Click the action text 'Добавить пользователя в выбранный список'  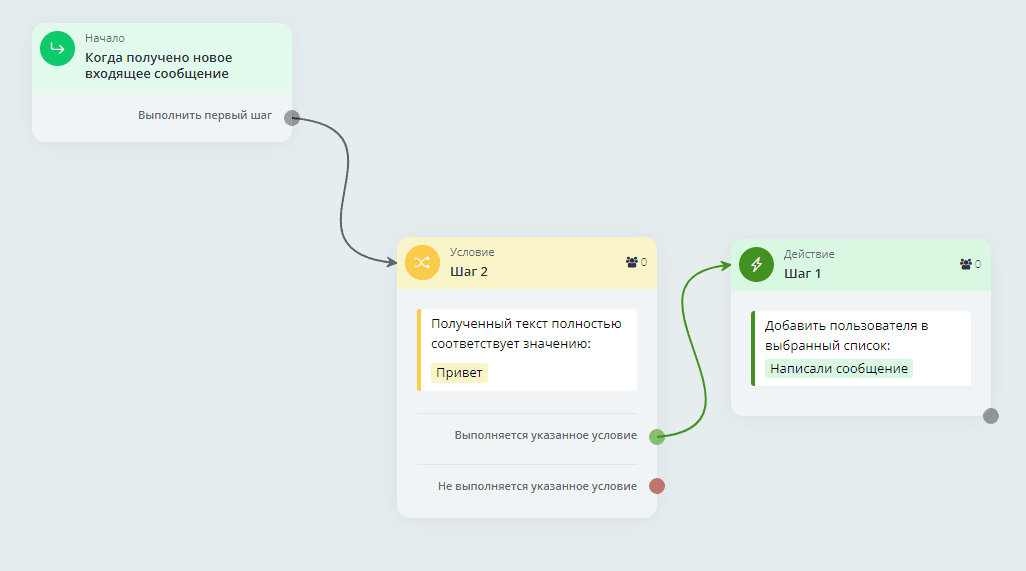click(x=847, y=335)
